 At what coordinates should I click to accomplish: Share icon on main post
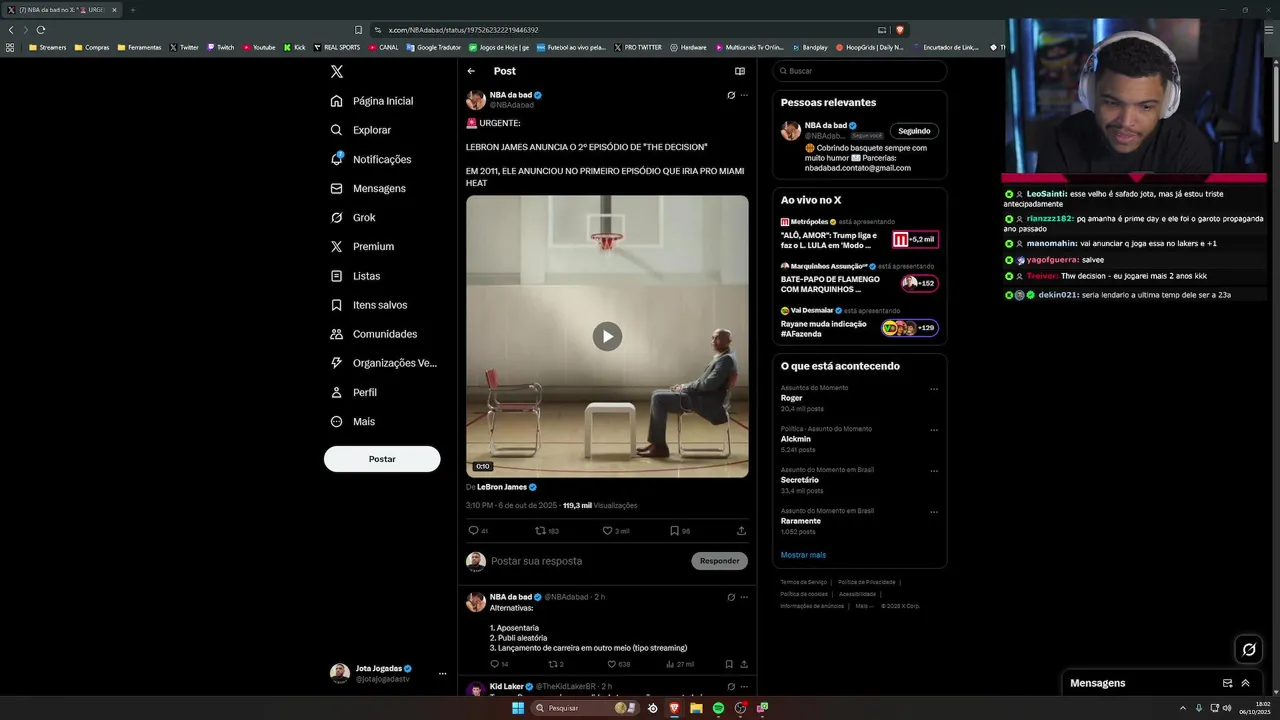point(741,531)
